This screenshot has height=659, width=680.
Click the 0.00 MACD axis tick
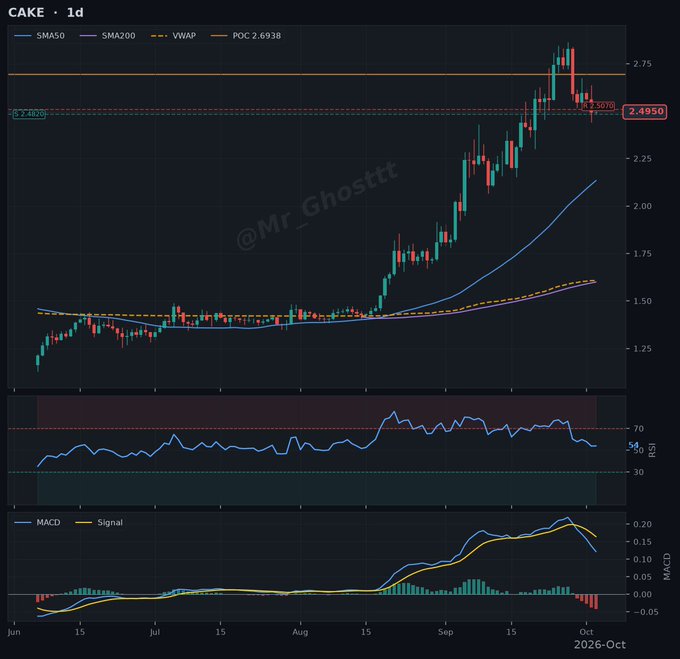(642, 594)
